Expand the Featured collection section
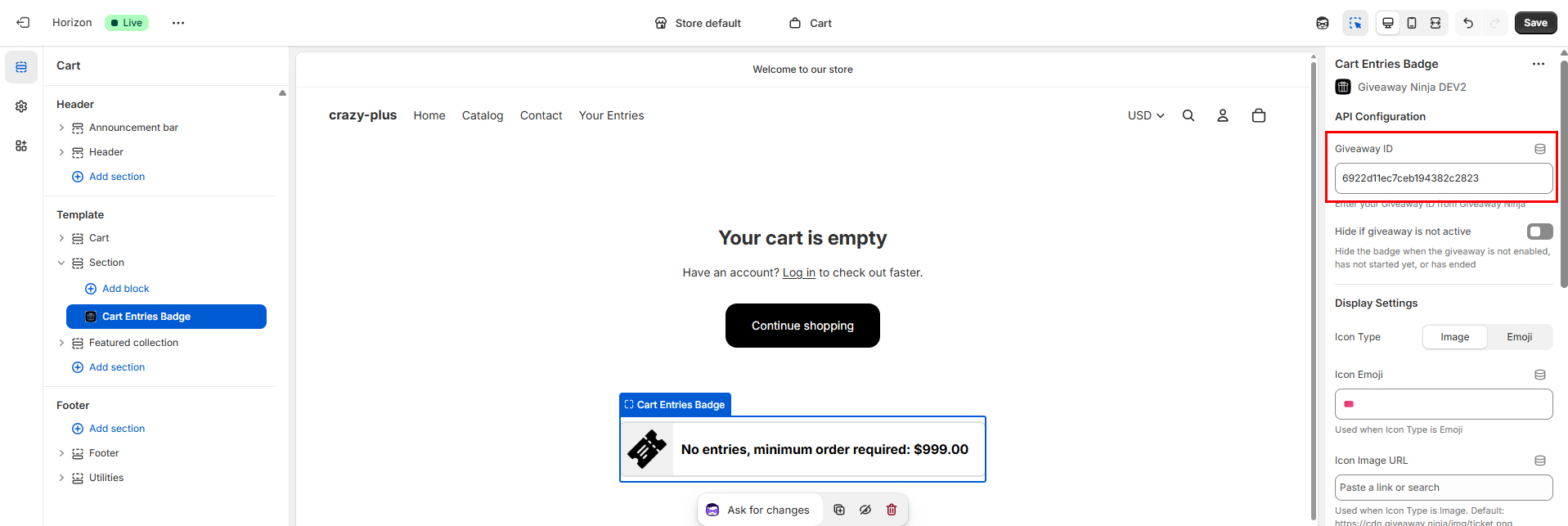This screenshot has height=526, width=1568. point(61,343)
